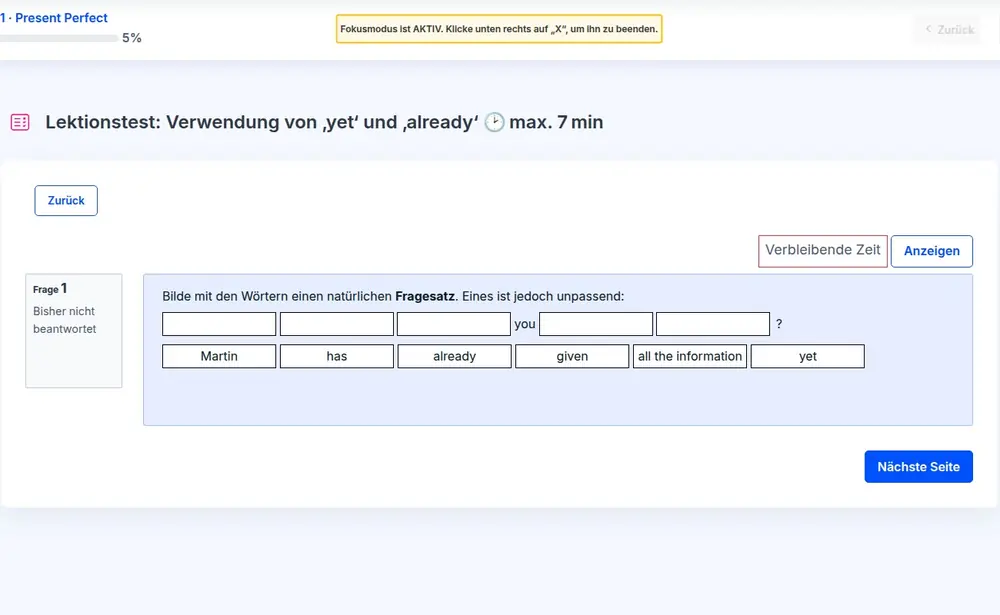Select the Frage 1 navigation box
This screenshot has height=615, width=1000.
[73, 330]
